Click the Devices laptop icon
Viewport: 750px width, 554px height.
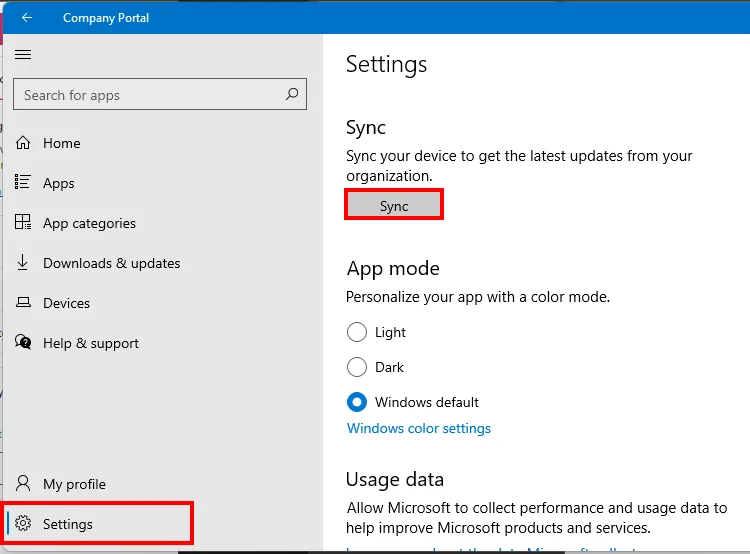(x=23, y=302)
